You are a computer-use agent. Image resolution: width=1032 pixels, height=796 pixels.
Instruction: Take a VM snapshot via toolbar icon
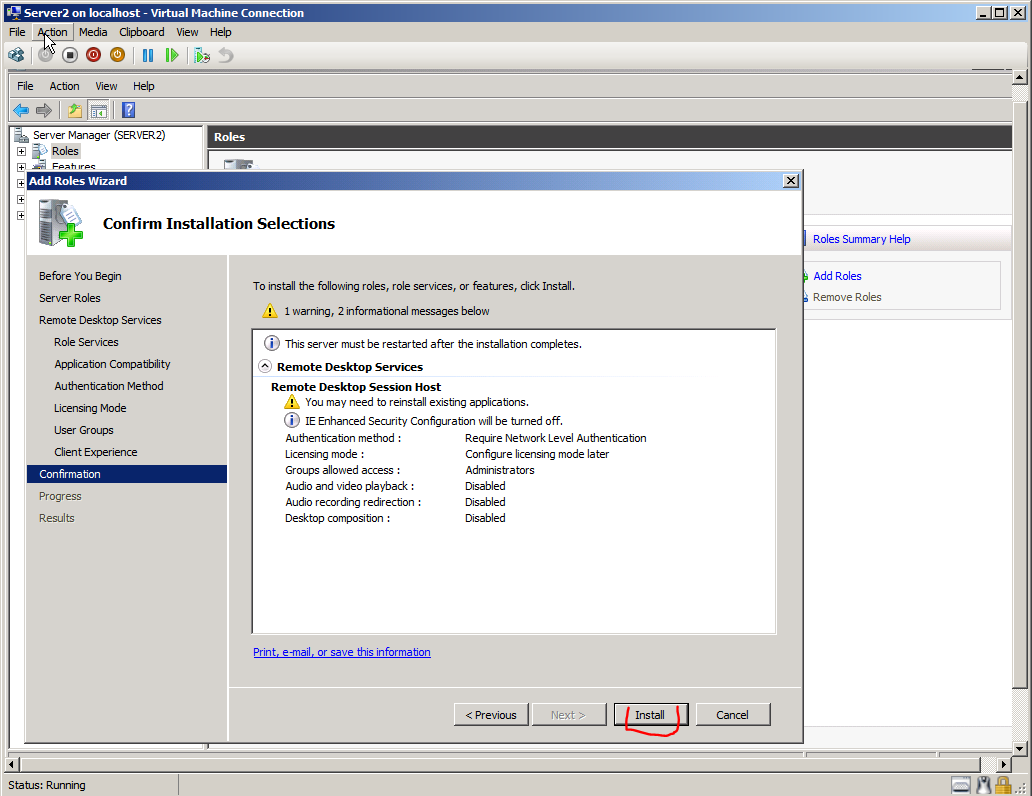pyautogui.click(x=202, y=55)
